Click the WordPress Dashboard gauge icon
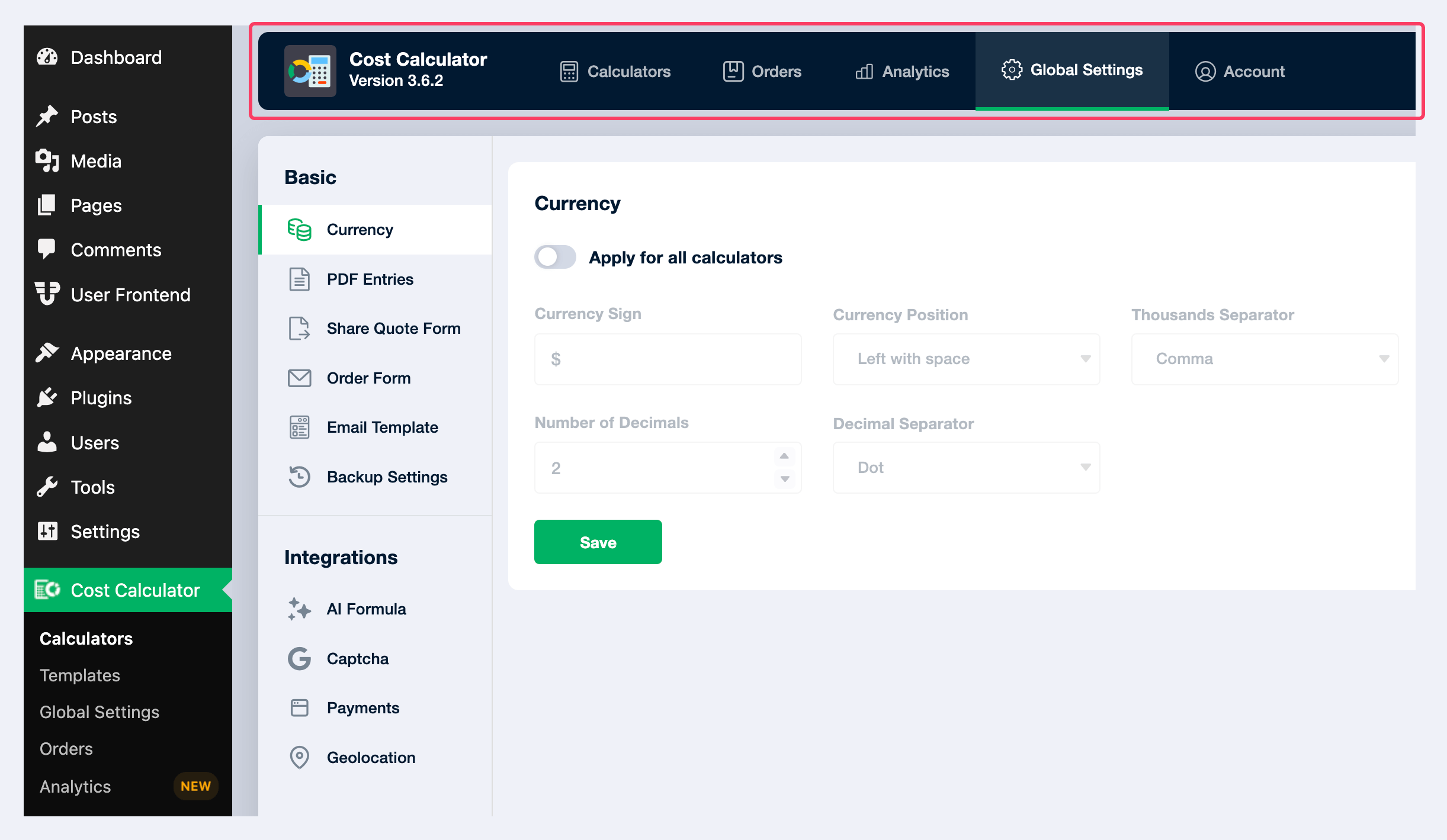Viewport: 1447px width, 840px height. [x=47, y=57]
